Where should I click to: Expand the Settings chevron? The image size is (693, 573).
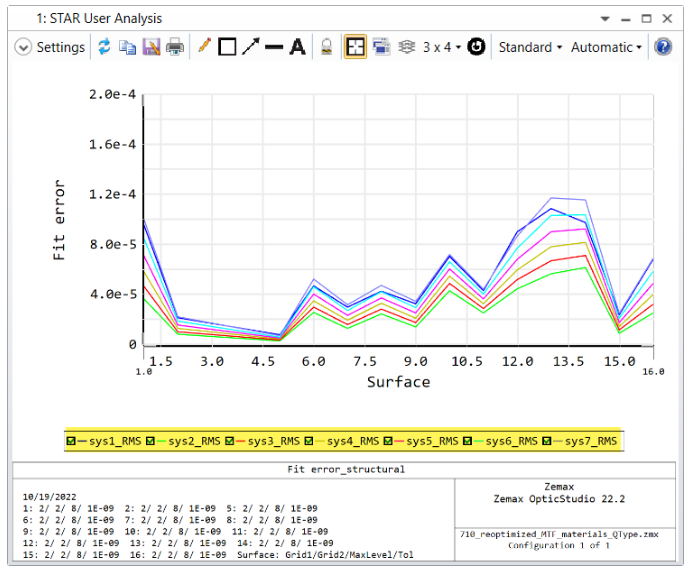(23, 47)
